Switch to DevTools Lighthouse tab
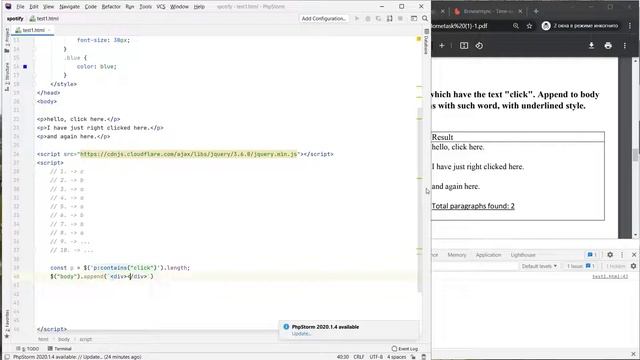The width and height of the screenshot is (640, 360). point(523,255)
